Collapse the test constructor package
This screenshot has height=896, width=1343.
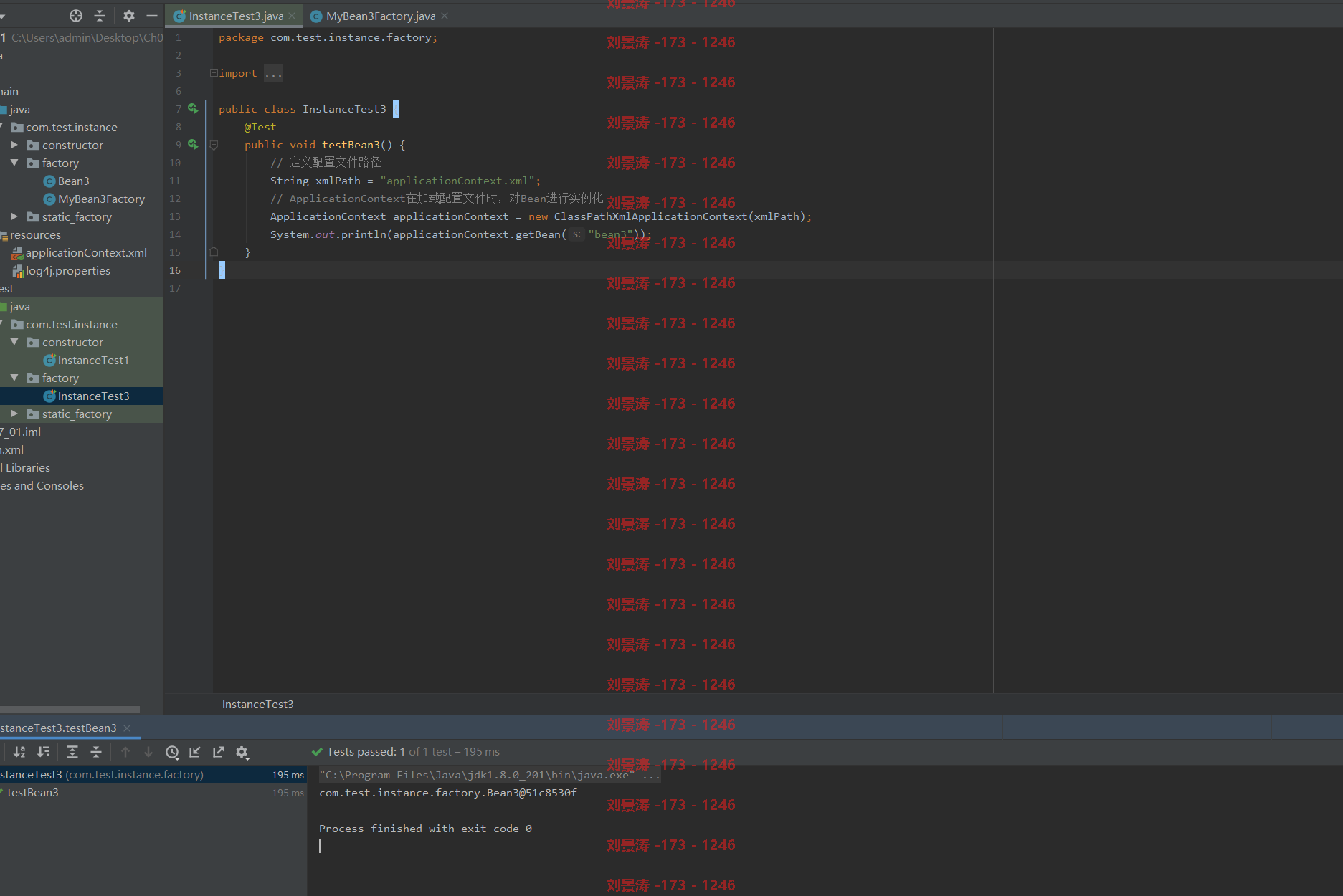coord(14,342)
